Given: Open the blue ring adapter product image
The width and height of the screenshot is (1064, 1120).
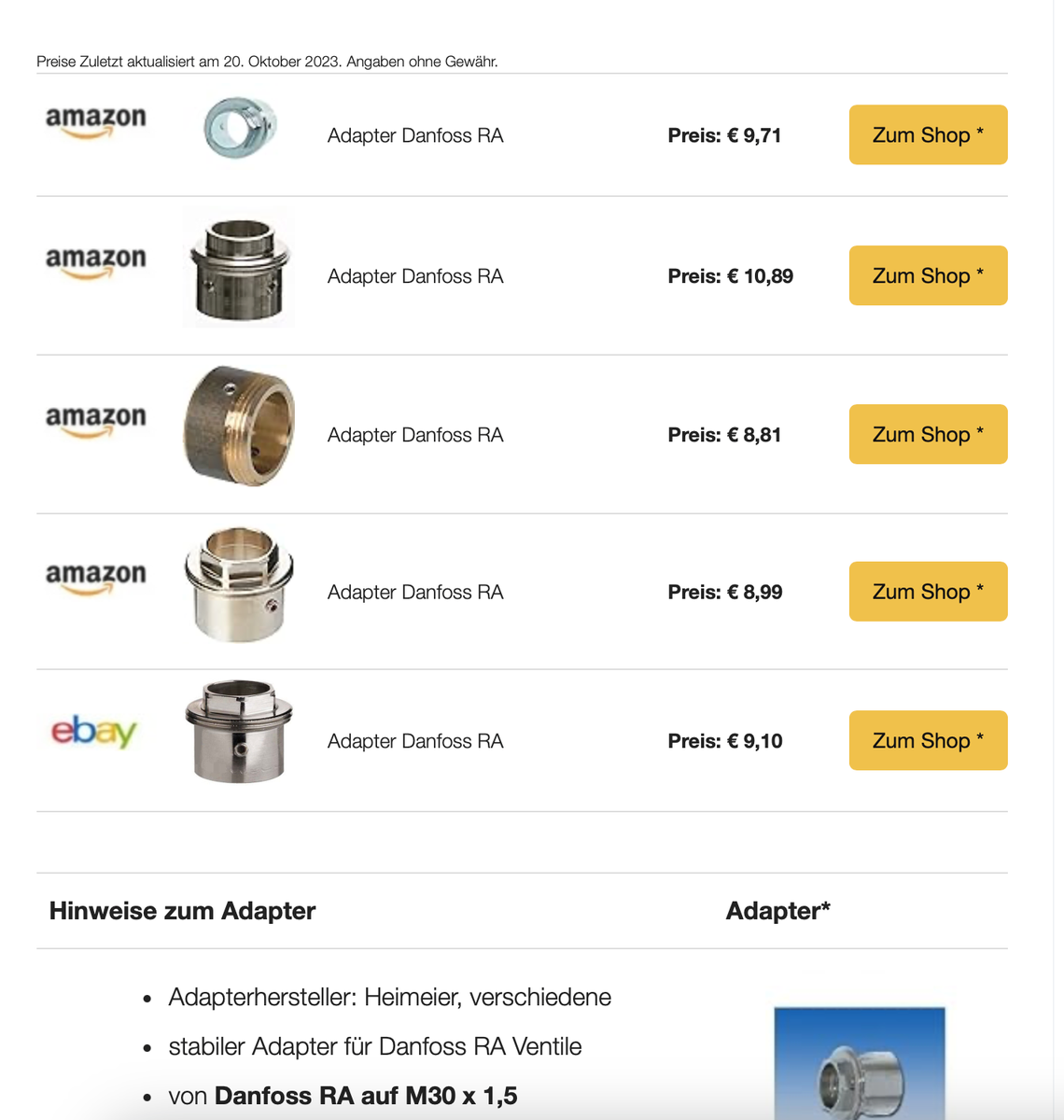Looking at the screenshot, I should (239, 128).
